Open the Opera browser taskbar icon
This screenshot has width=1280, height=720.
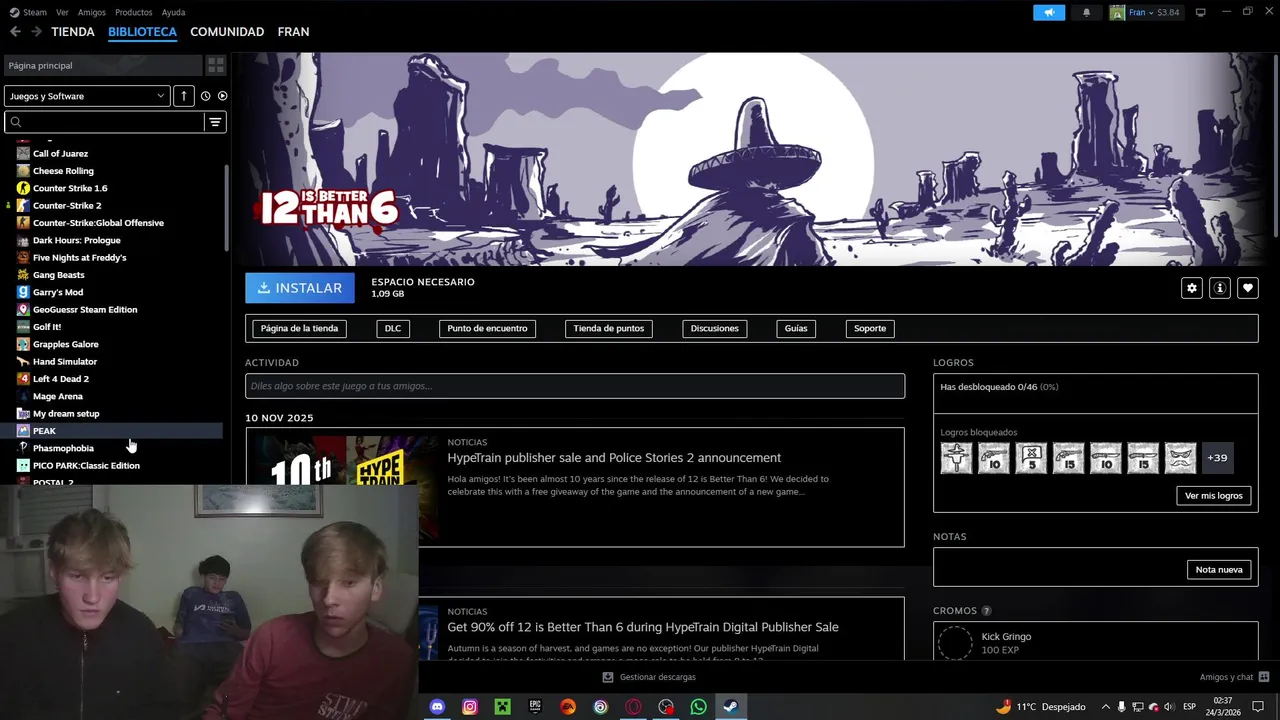[633, 707]
